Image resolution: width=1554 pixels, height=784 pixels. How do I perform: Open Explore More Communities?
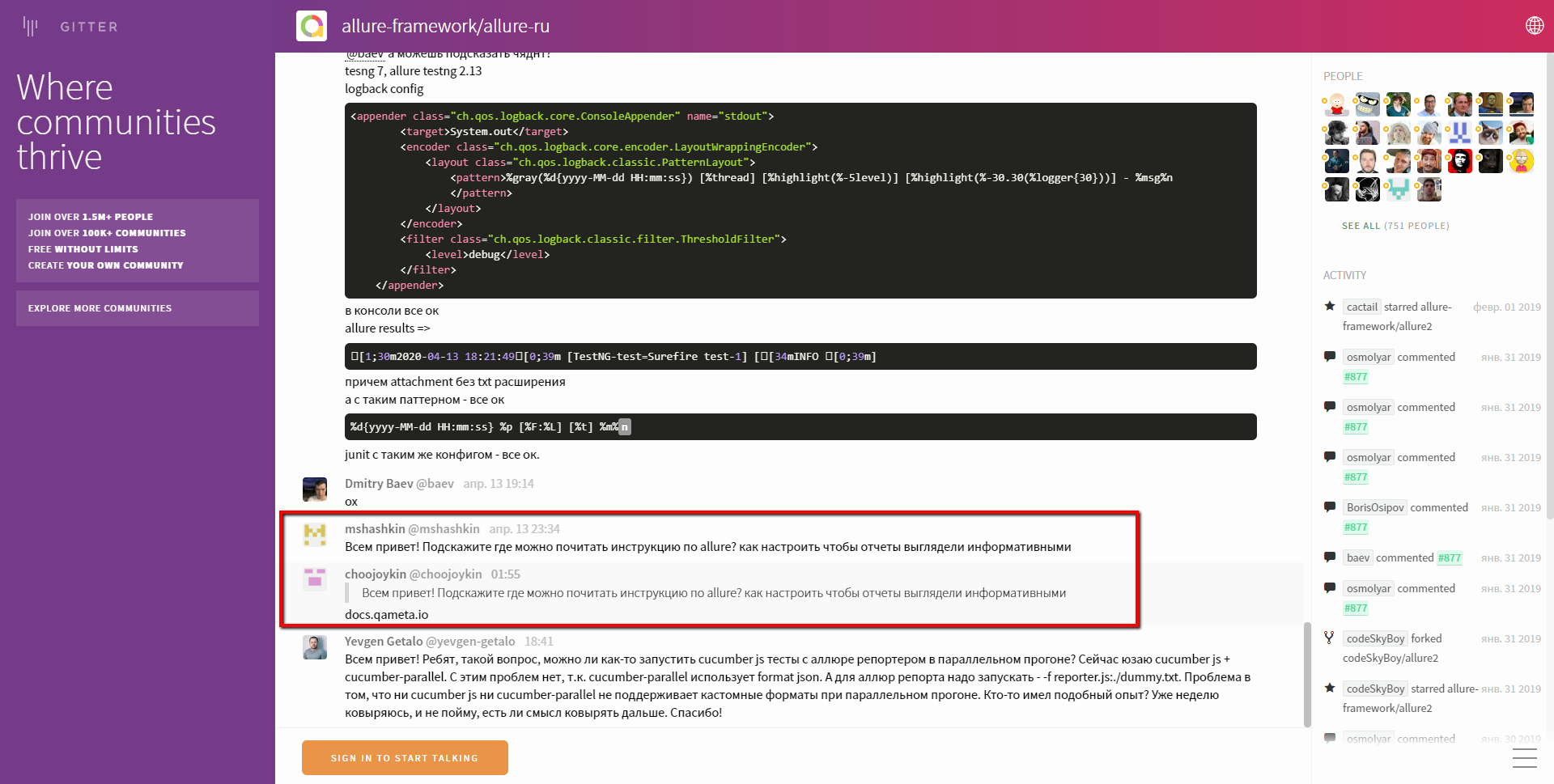click(x=138, y=308)
